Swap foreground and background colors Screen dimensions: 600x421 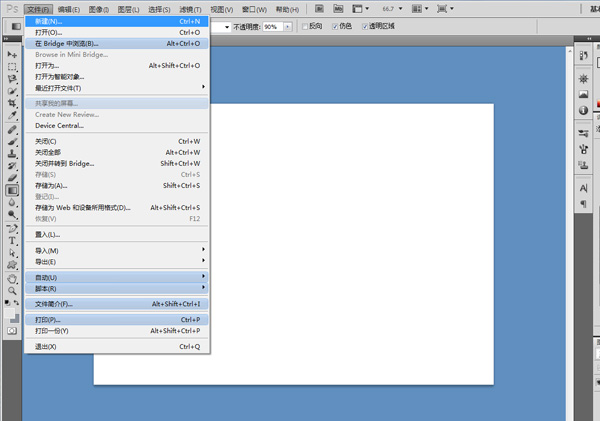click(x=16, y=302)
